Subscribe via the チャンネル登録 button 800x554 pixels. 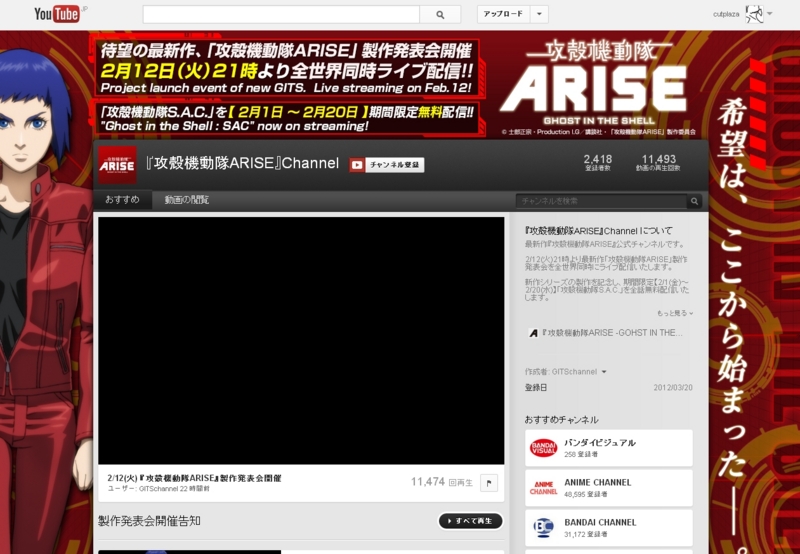click(387, 165)
